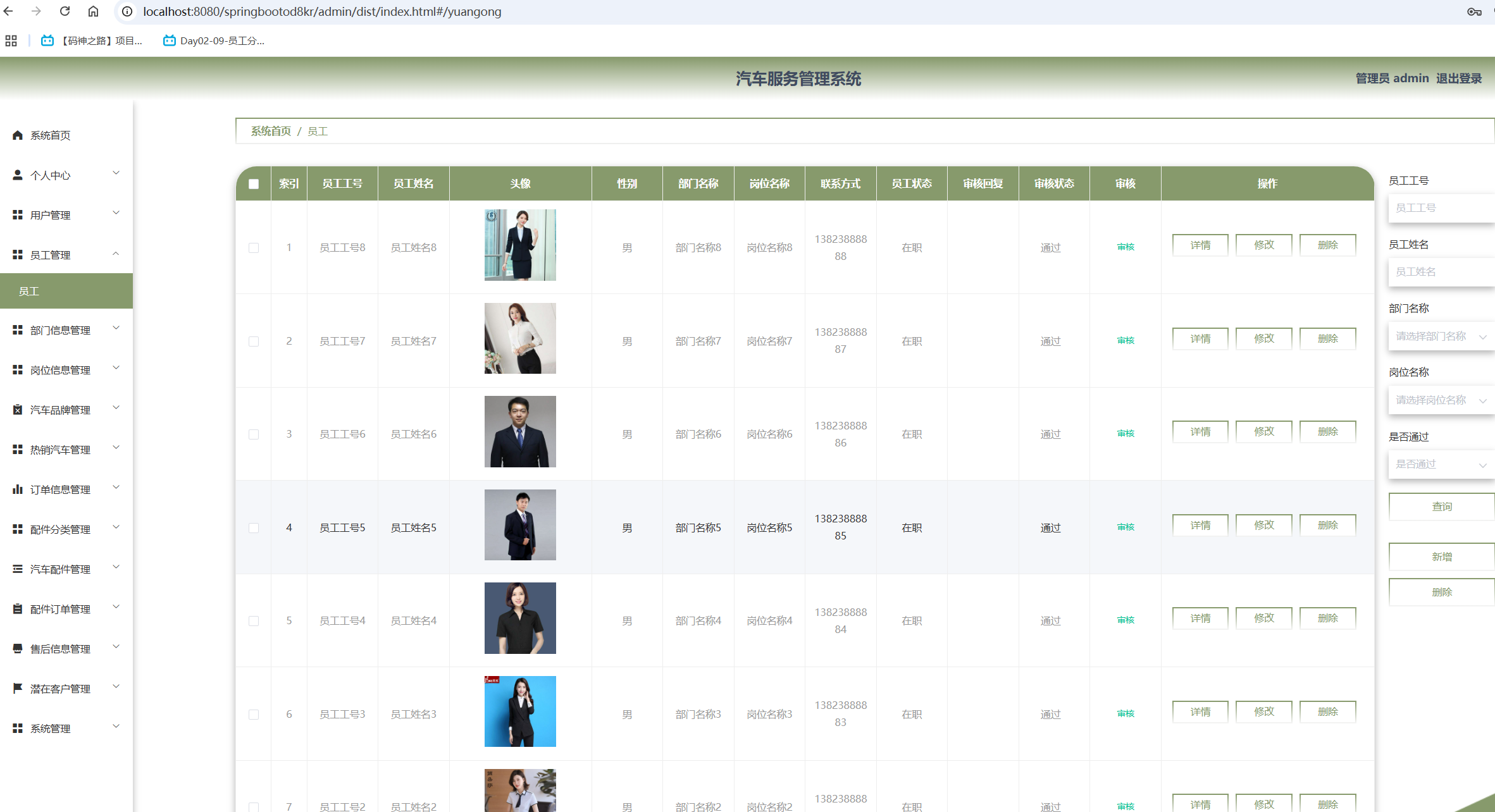Open the 码神之路 bookmark
This screenshot has width=1495, height=812.
click(92, 40)
